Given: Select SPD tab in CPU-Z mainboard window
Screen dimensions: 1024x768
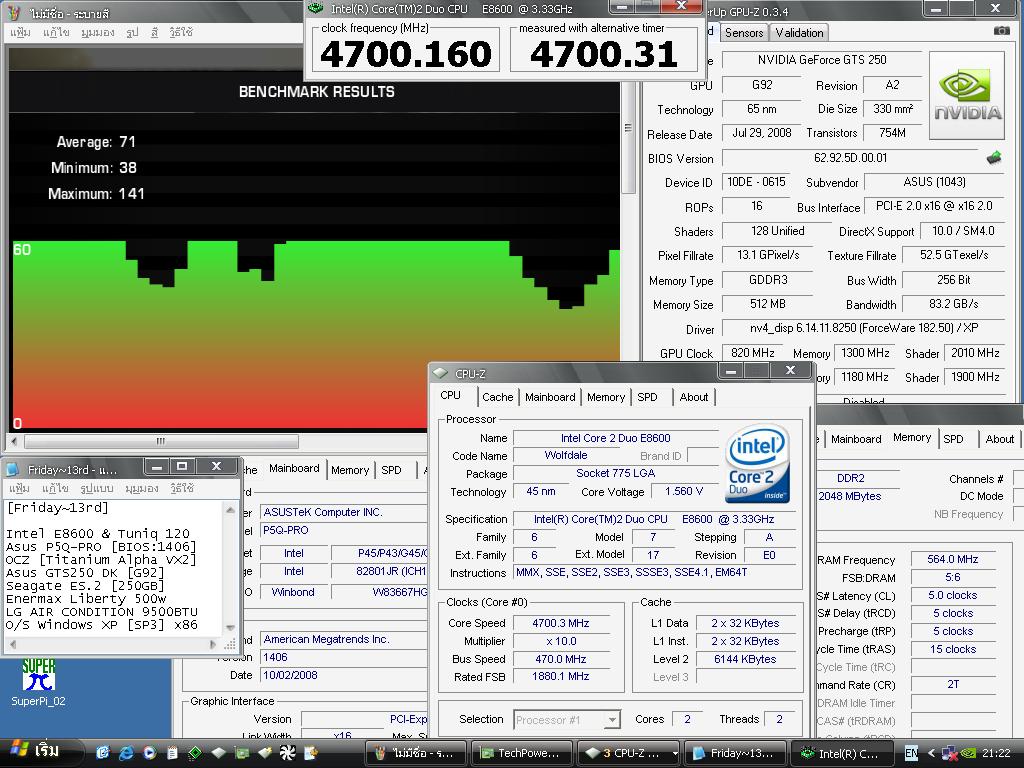Looking at the screenshot, I should pos(391,470).
